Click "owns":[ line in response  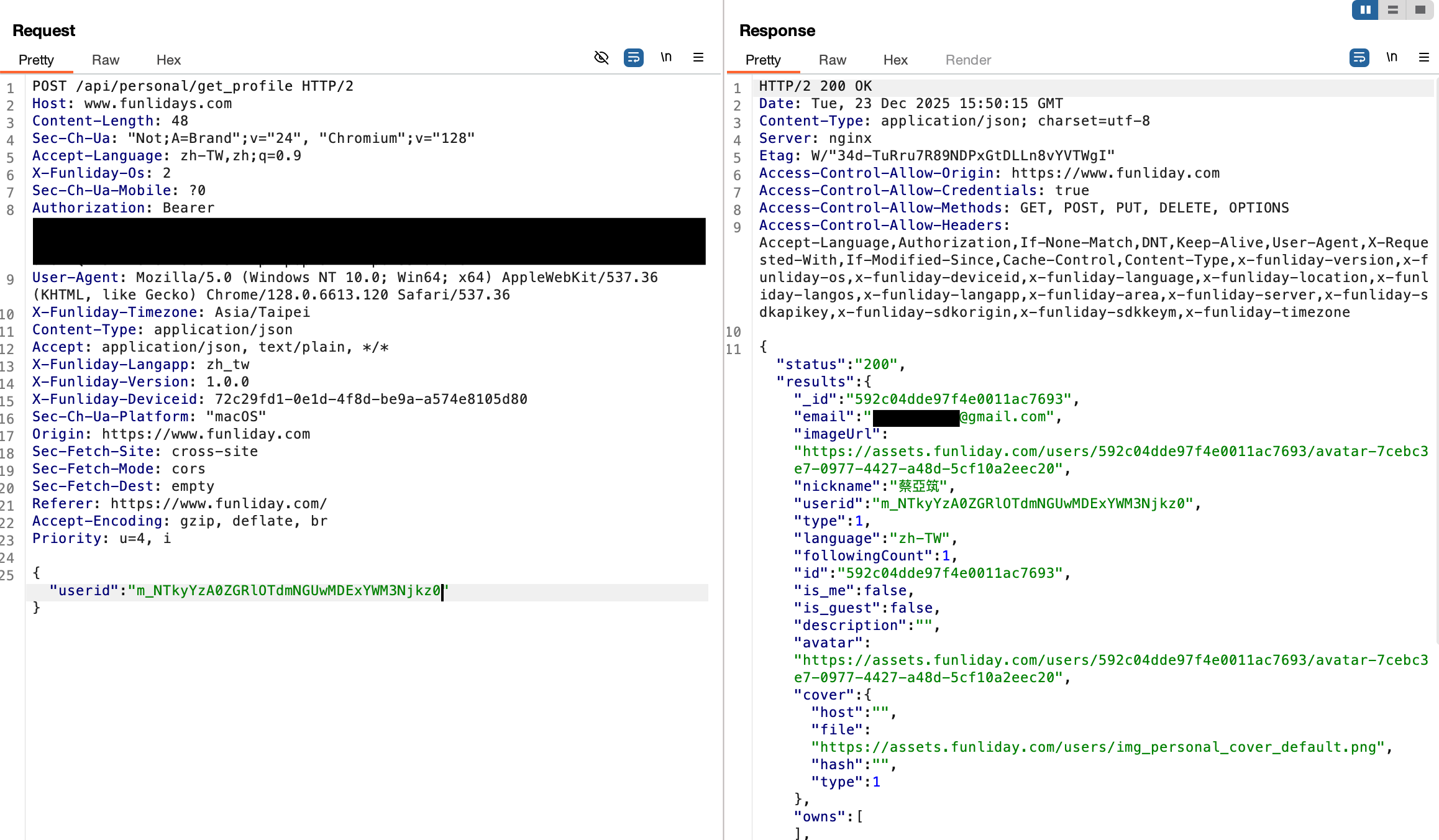828,817
